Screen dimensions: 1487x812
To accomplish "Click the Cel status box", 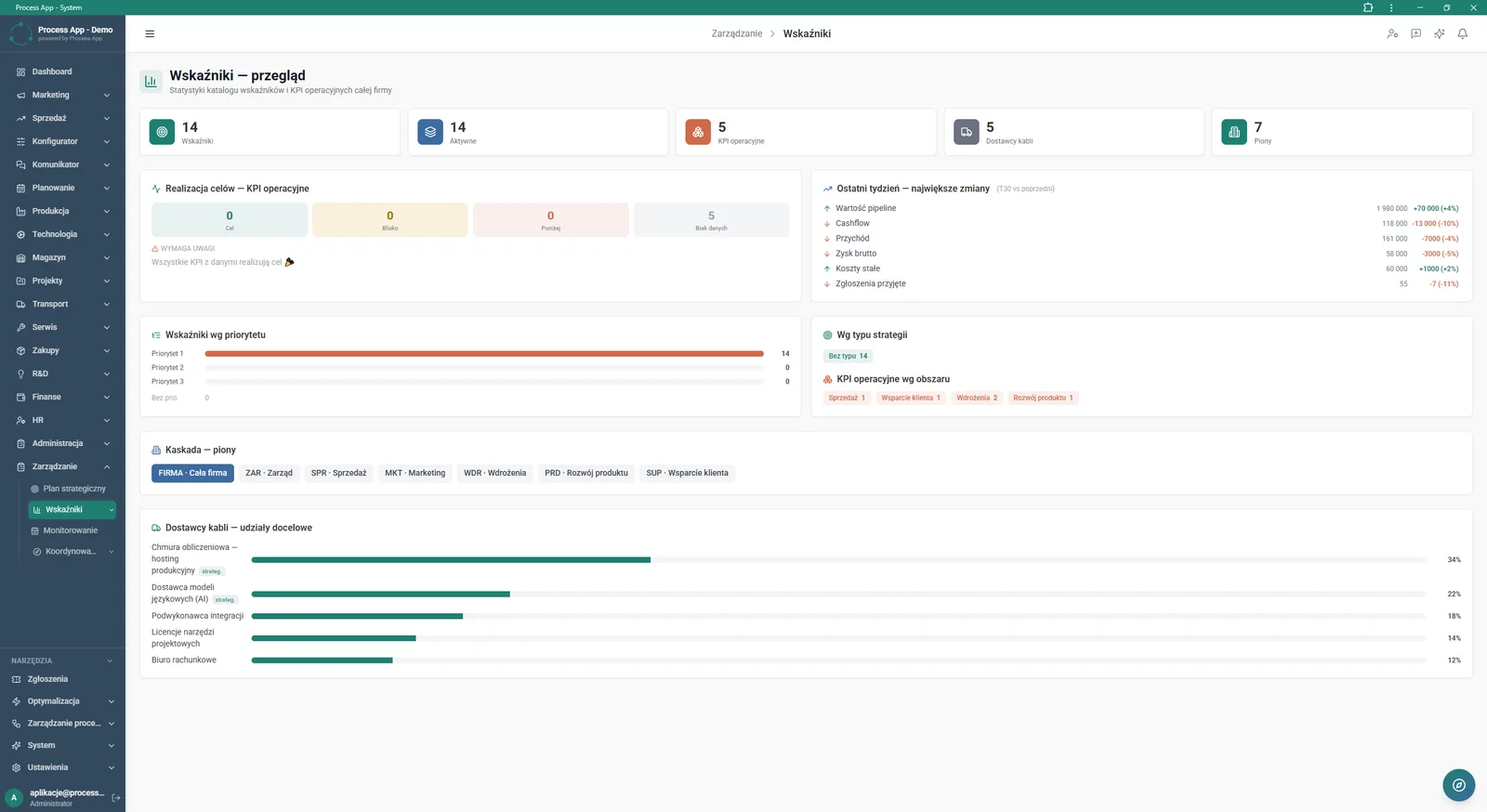I will (x=230, y=220).
